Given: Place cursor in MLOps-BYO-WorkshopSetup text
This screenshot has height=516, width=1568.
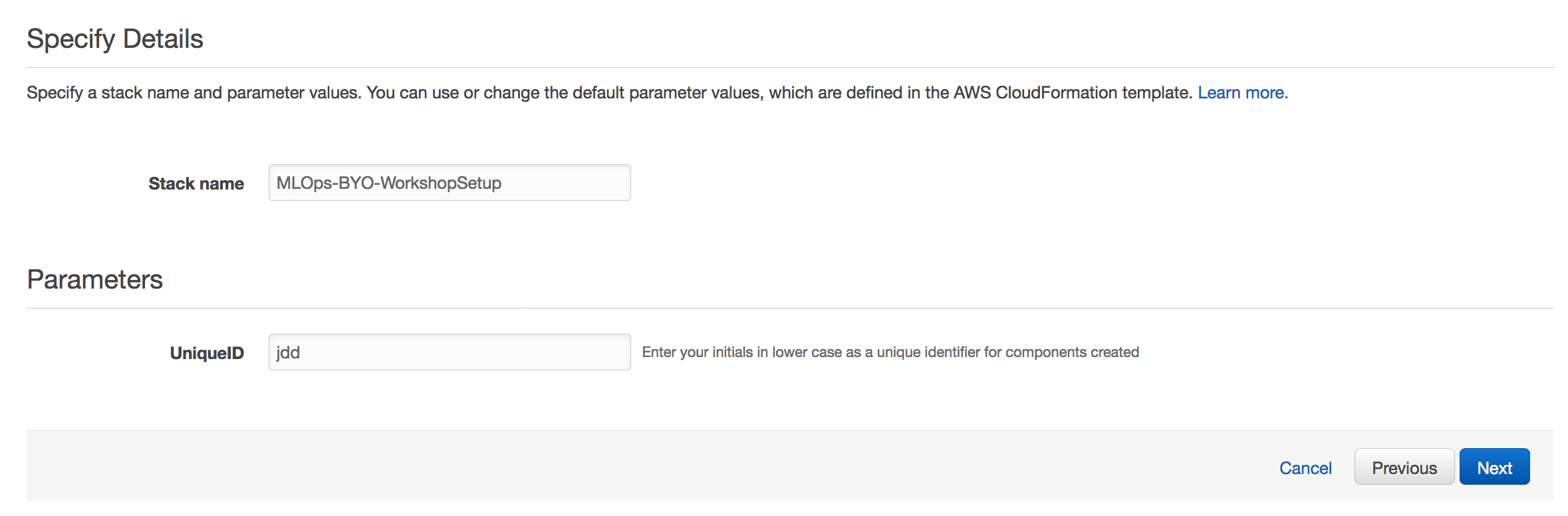Looking at the screenshot, I should coord(389,183).
